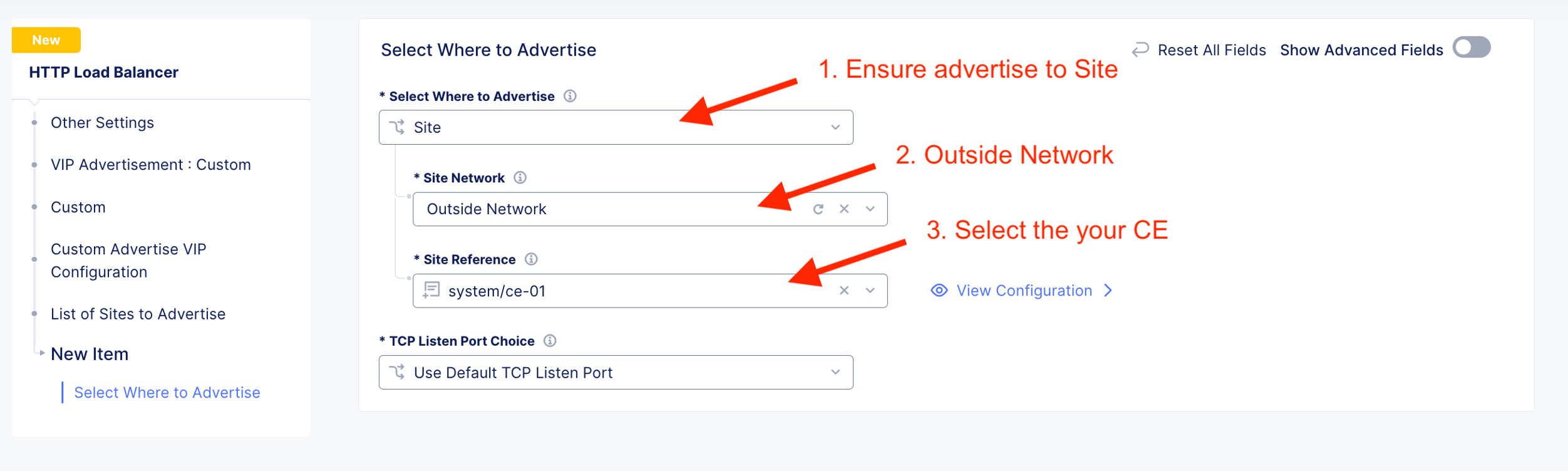Select List of Sites to Advertise

point(138,314)
